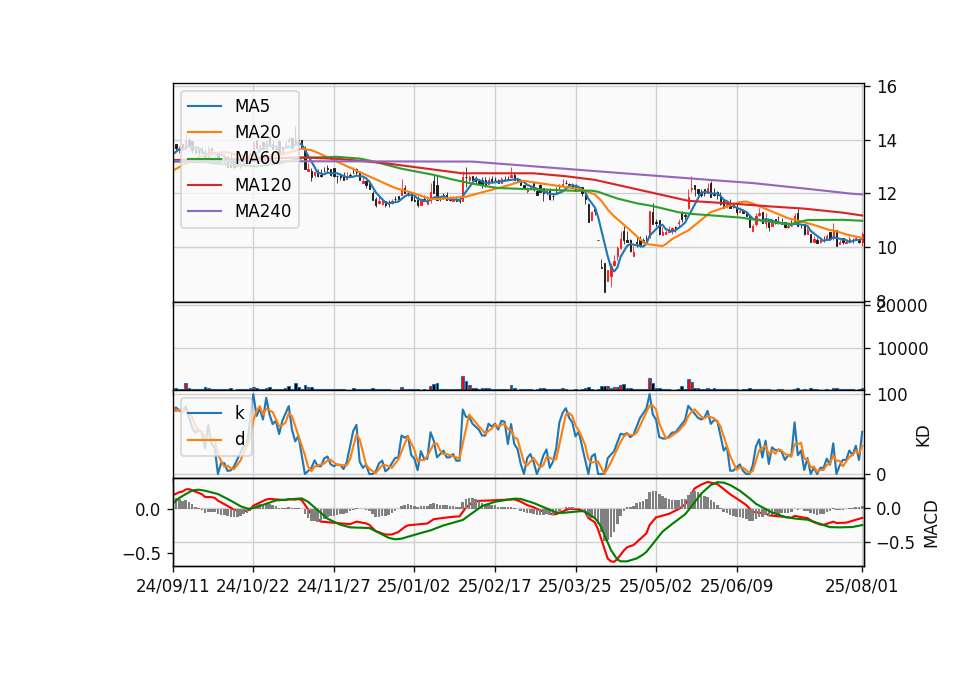This screenshot has height=690, width=960.
Task: Click the MA240 legend label
Action: coord(263,211)
